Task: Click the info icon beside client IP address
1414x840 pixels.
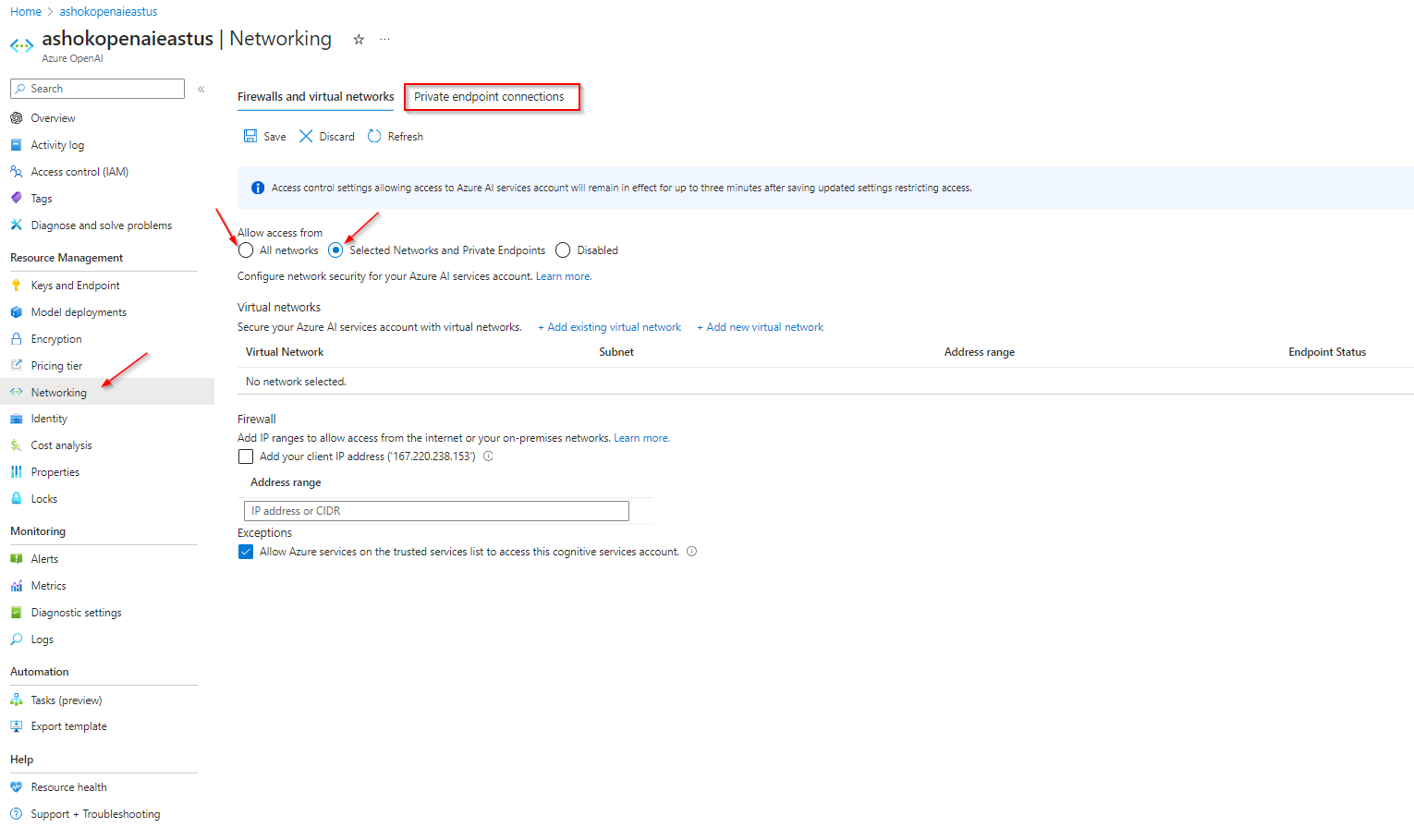Action: [x=488, y=457]
